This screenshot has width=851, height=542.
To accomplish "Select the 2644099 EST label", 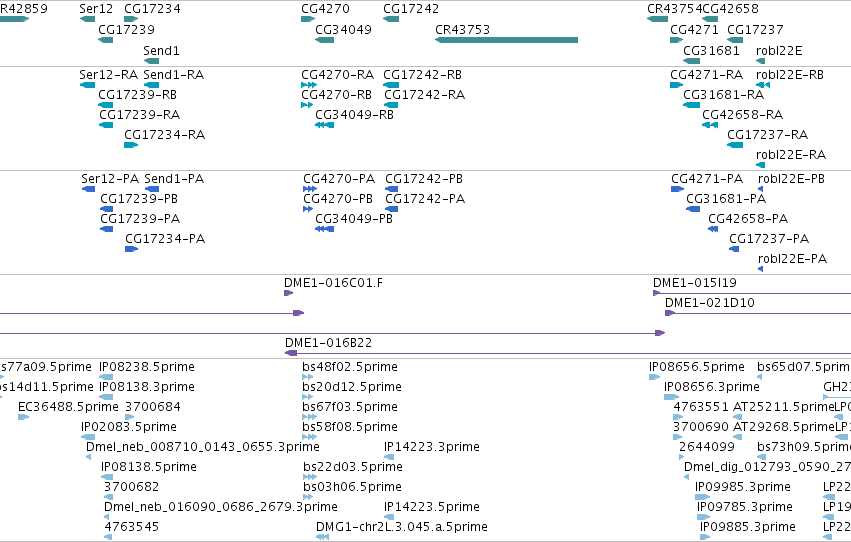I will pos(707,447).
